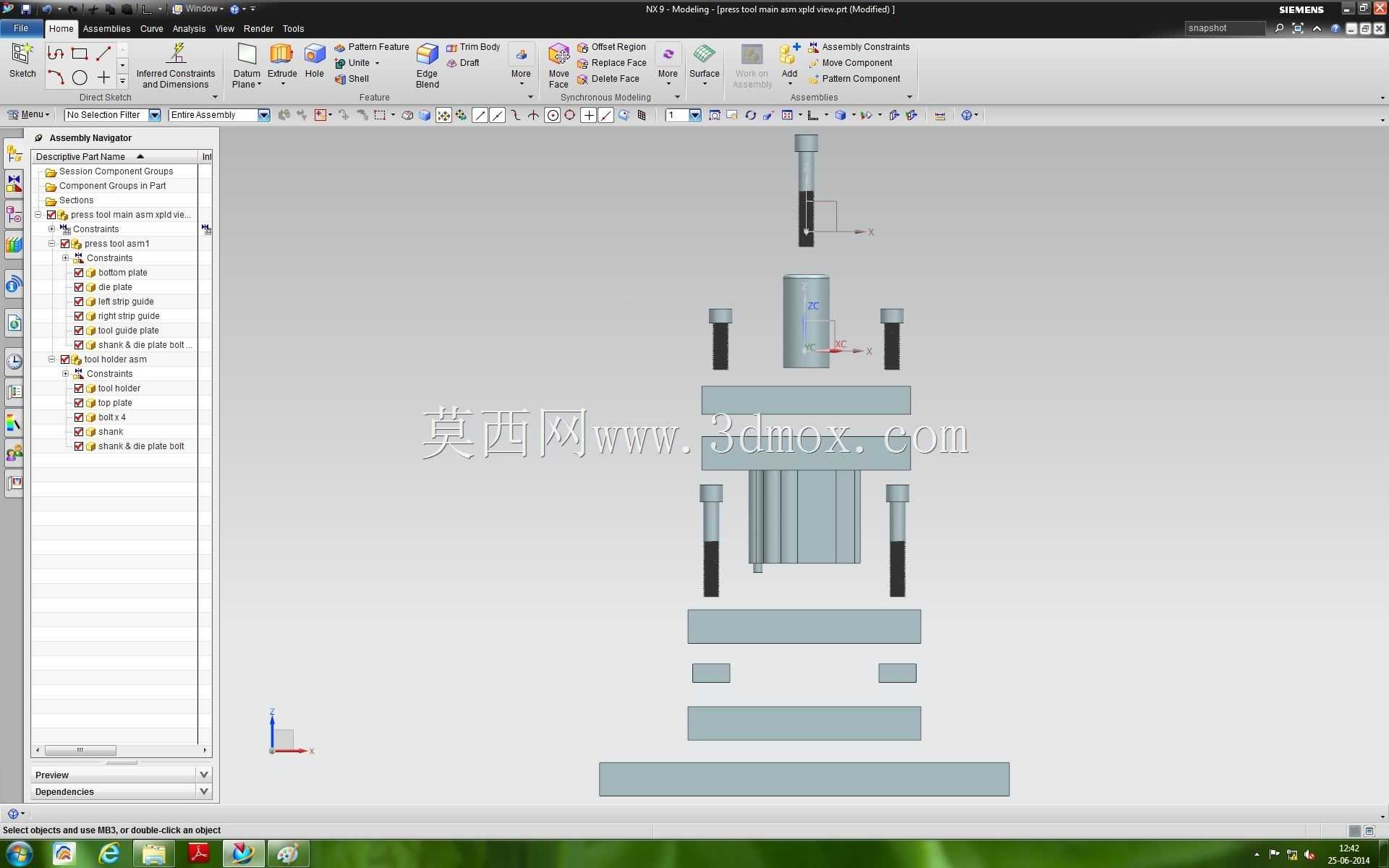The height and width of the screenshot is (868, 1389).
Task: Uncheck the bottom plate component
Action: pos(79,273)
